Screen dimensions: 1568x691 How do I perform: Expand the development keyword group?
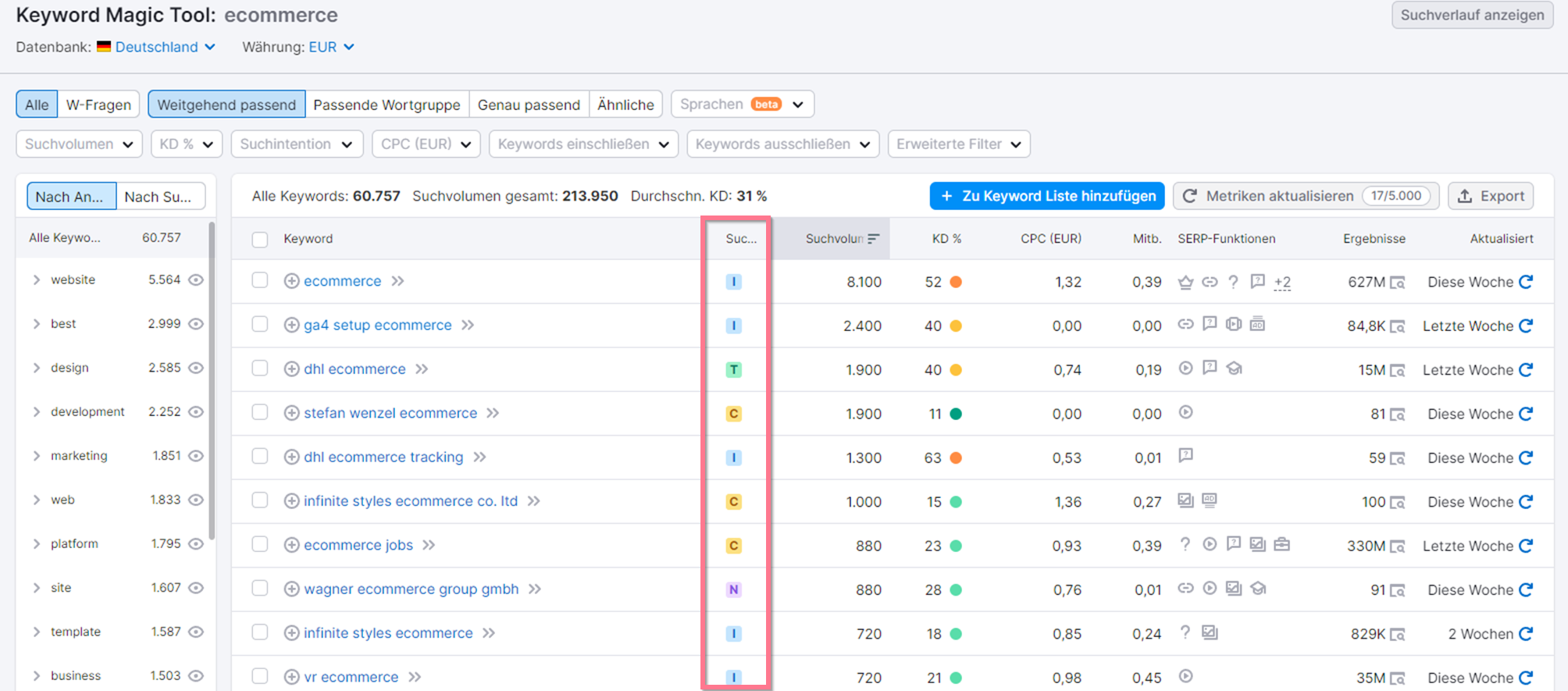pos(37,411)
